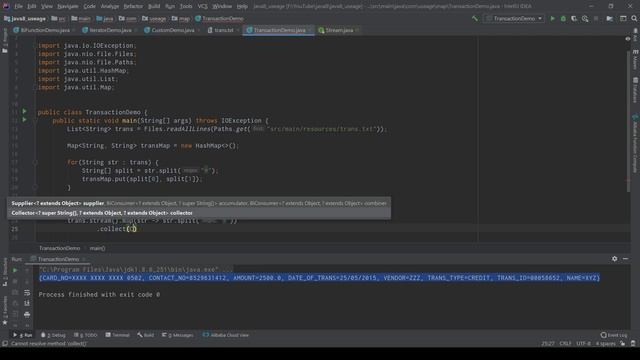This screenshot has height=360, width=640.
Task: Start debugging with the green bug icon
Action: pyautogui.click(x=563, y=18)
